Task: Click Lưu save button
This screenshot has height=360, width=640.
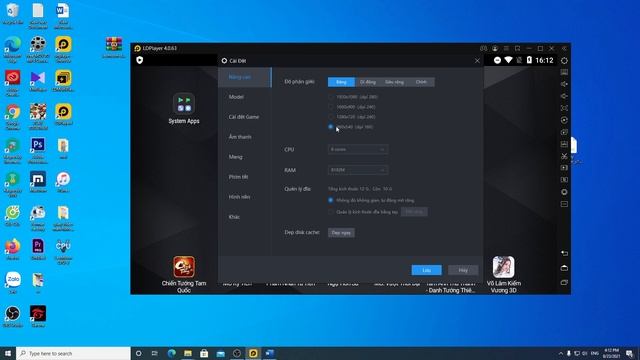Action: pyautogui.click(x=427, y=270)
